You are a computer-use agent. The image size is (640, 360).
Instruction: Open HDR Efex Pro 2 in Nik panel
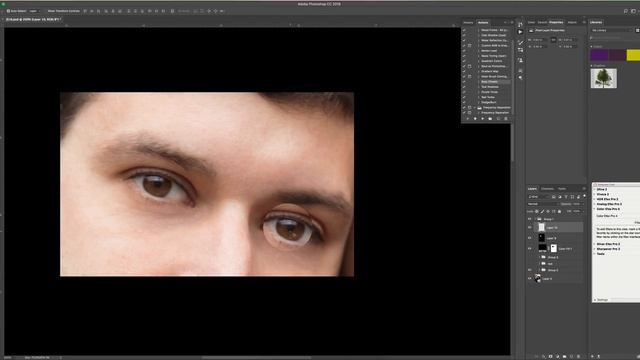[x=607, y=199]
